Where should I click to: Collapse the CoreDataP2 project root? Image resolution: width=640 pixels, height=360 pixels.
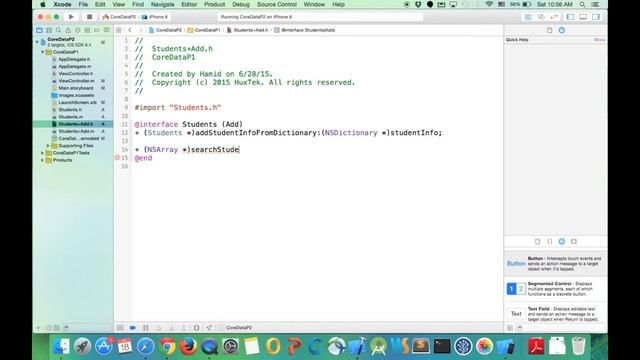coord(37,42)
